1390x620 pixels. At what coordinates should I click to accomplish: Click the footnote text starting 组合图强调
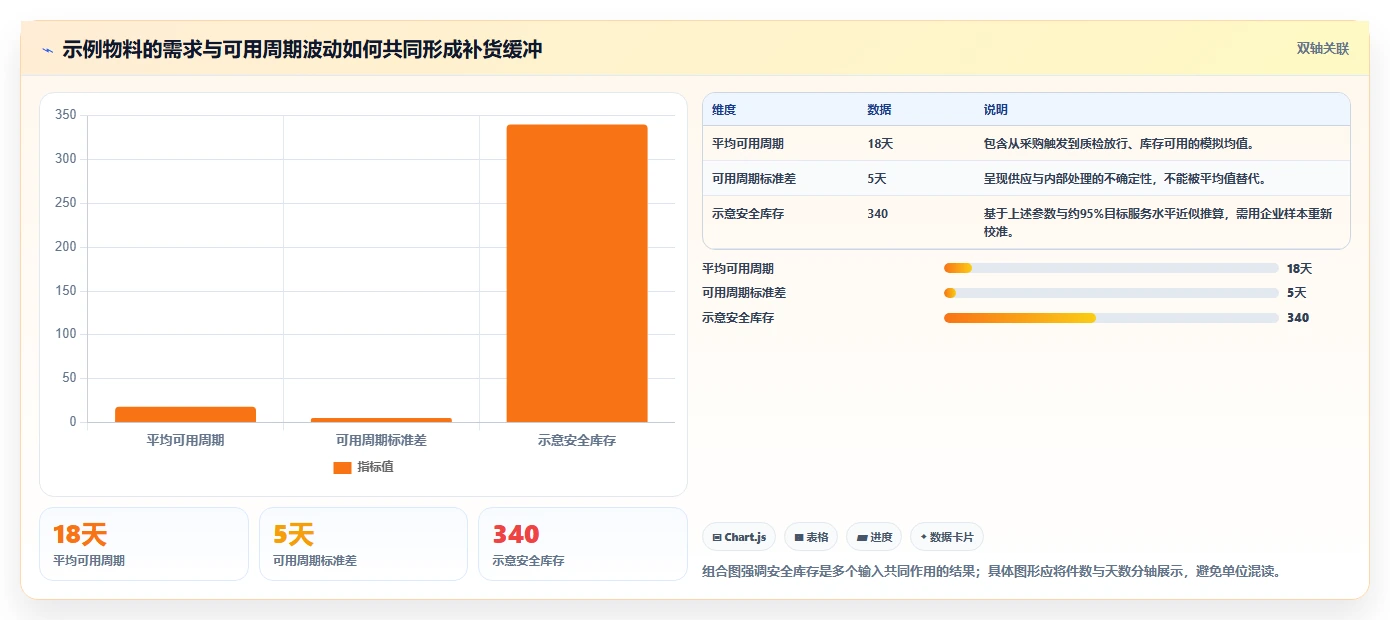point(992,572)
